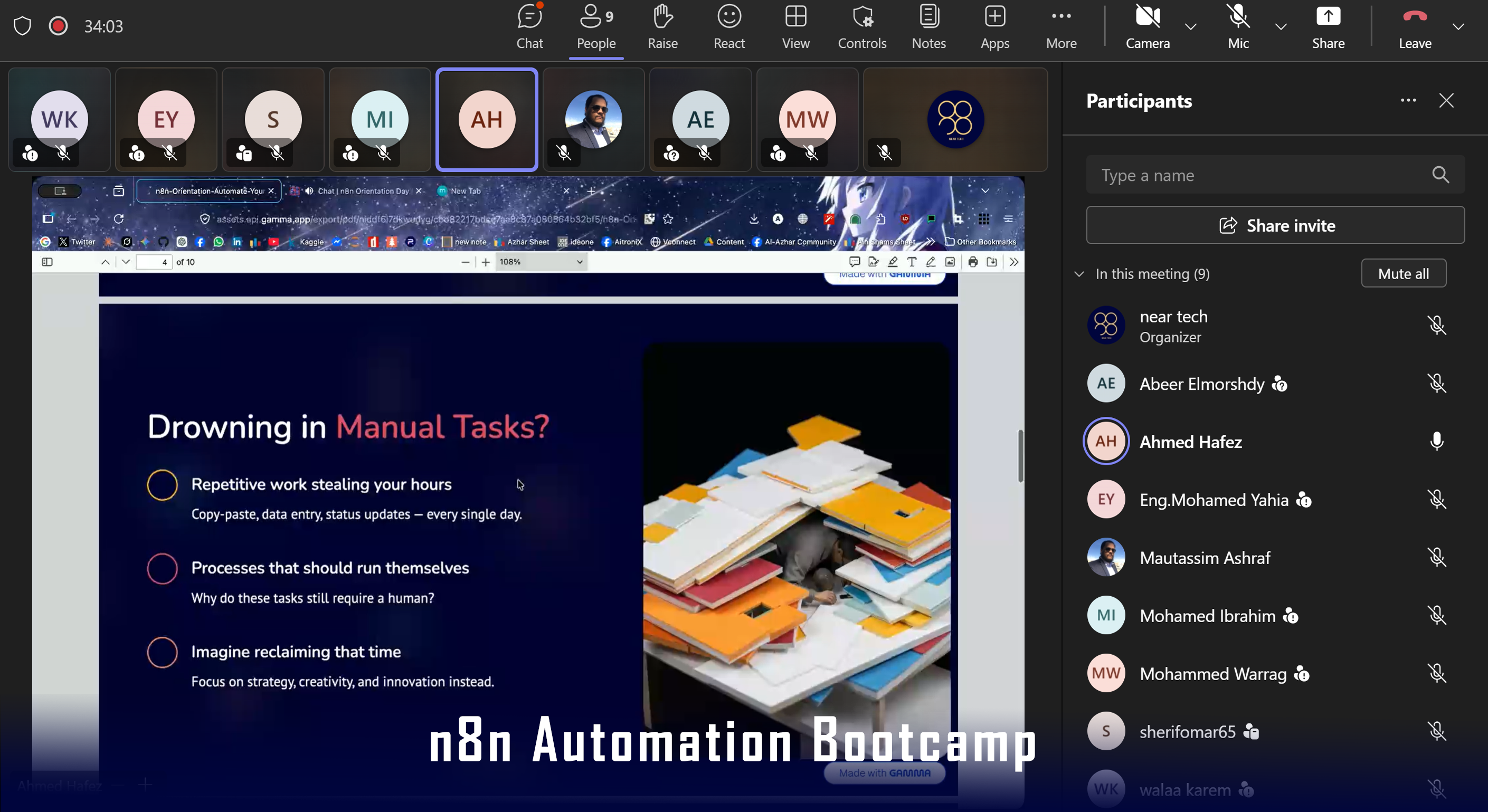The height and width of the screenshot is (812, 1488).
Task: Click the red recording indicator
Action: (58, 26)
